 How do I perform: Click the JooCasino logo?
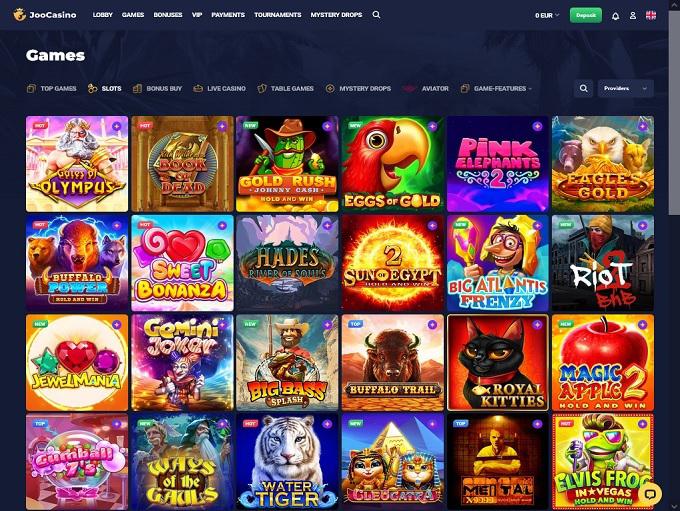(x=45, y=15)
